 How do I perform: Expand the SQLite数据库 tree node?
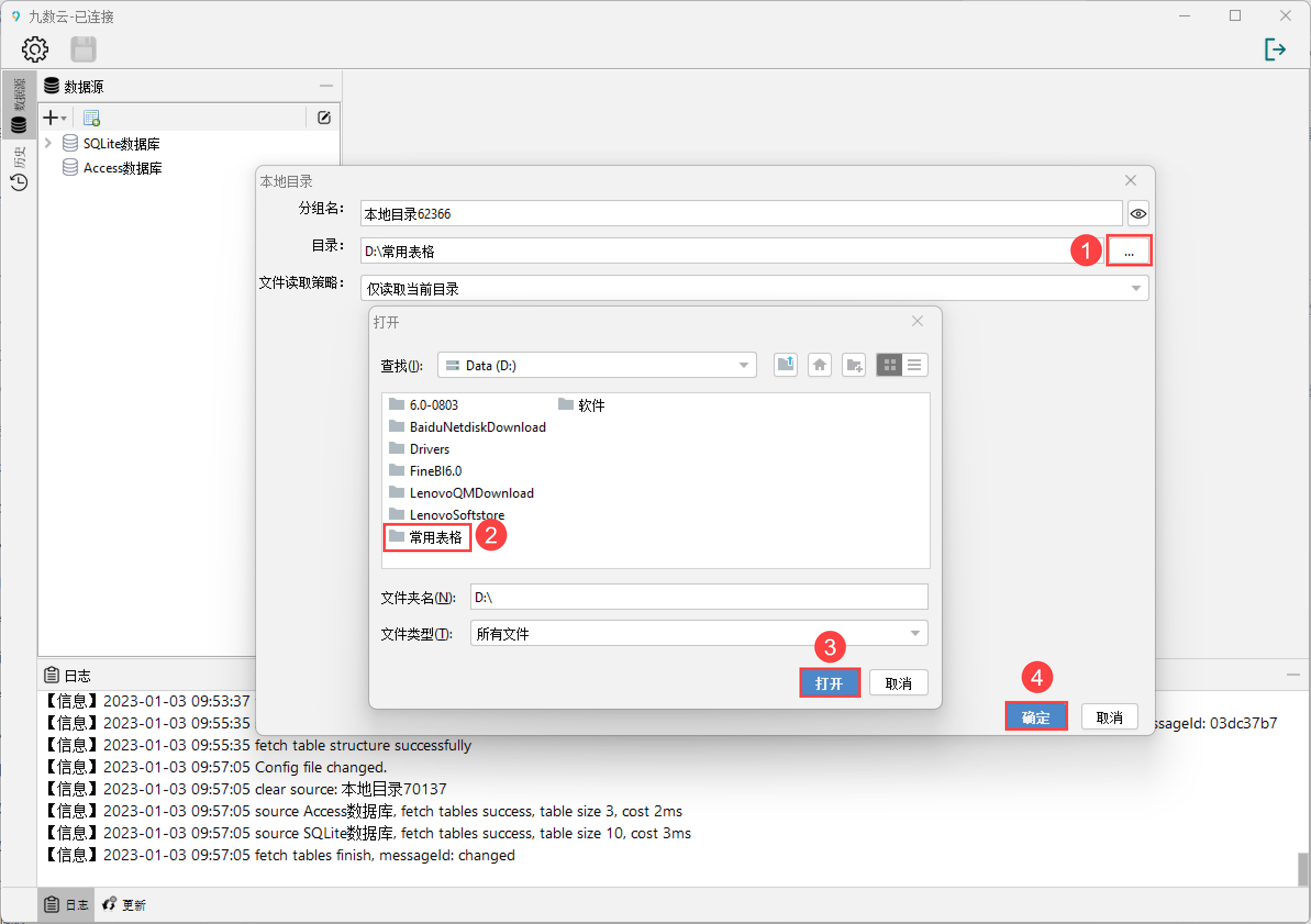[48, 143]
